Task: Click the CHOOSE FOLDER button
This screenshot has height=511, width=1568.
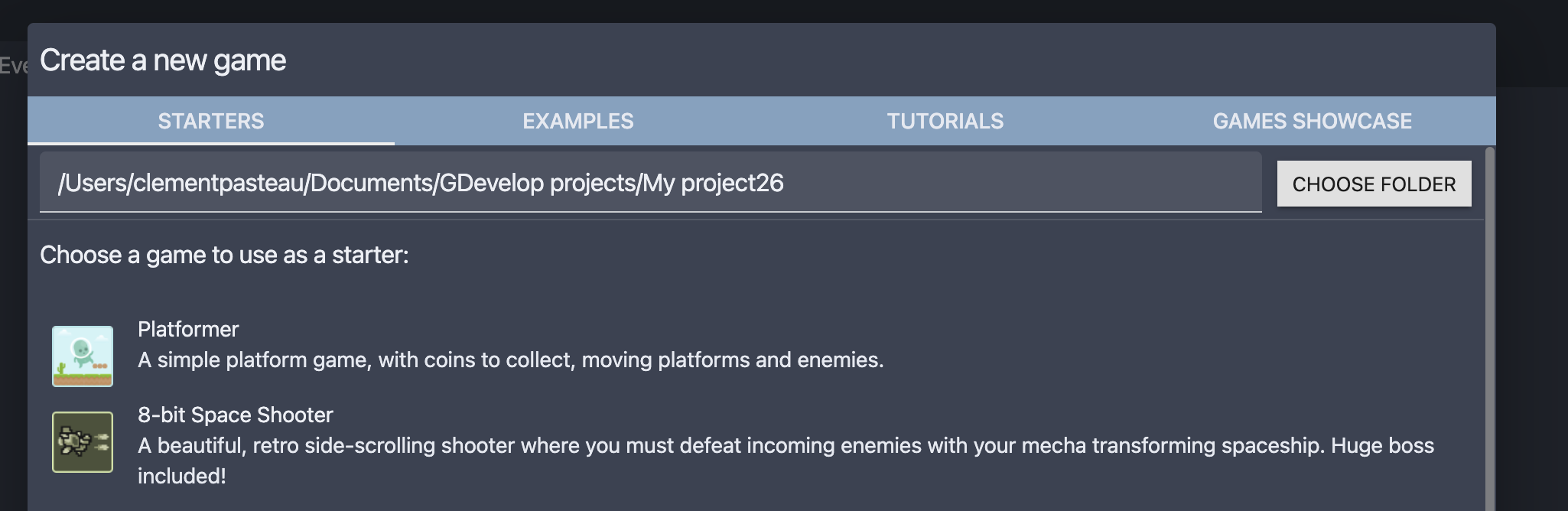Action: tap(1374, 184)
